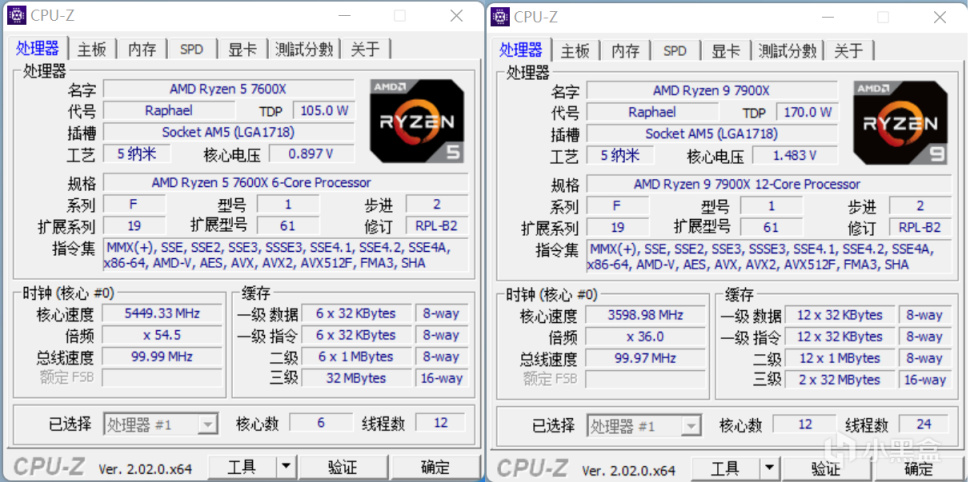The height and width of the screenshot is (482, 970).
Task: Click the bus speed value 99.99 MHz
Action: [162, 356]
